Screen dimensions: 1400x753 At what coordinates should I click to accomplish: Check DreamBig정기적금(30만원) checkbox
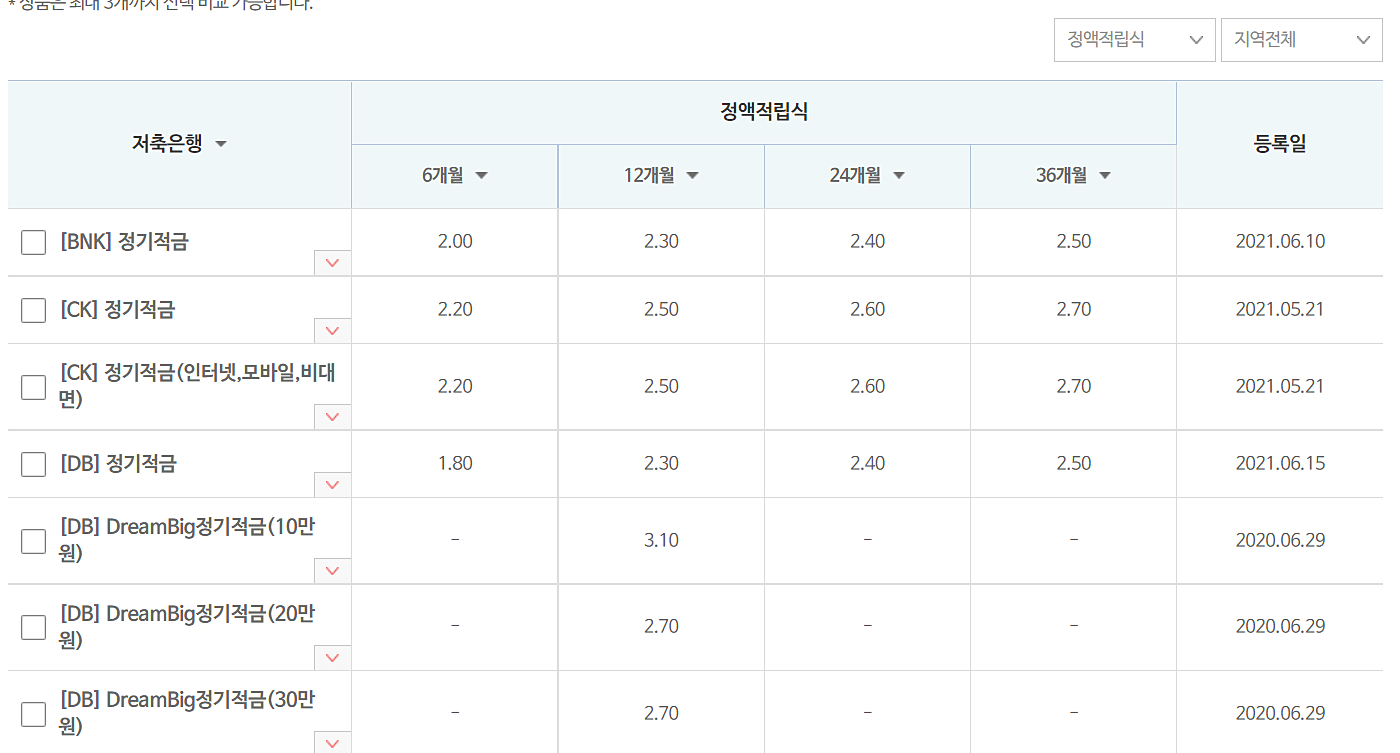33,714
